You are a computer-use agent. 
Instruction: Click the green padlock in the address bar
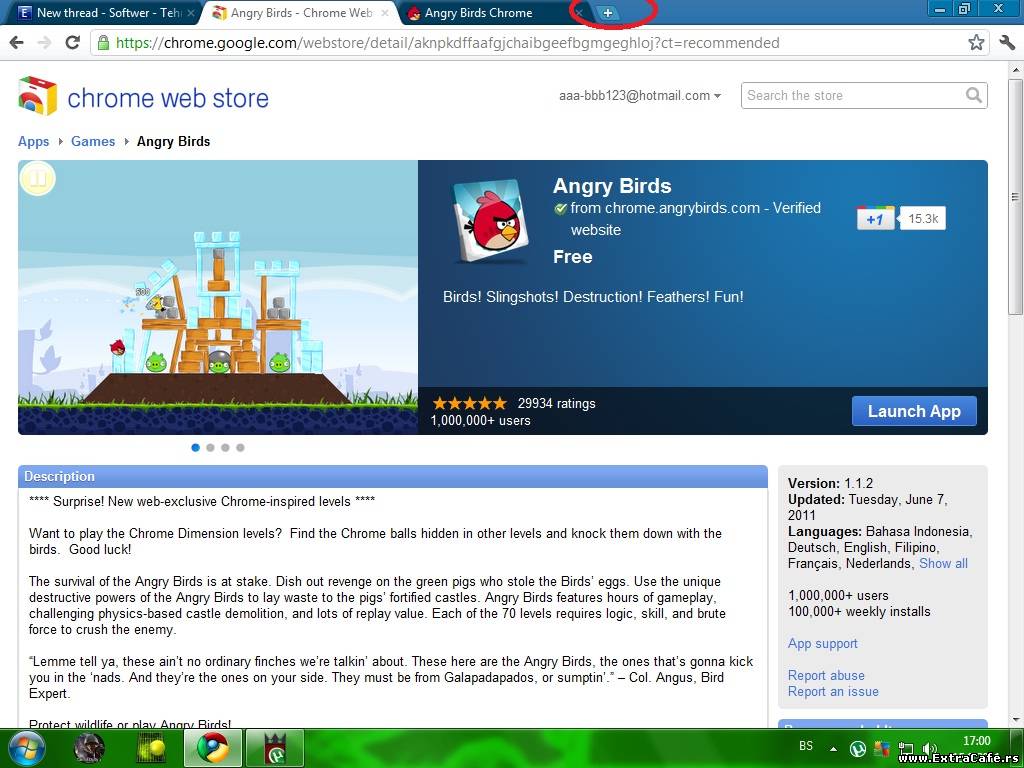pos(103,43)
